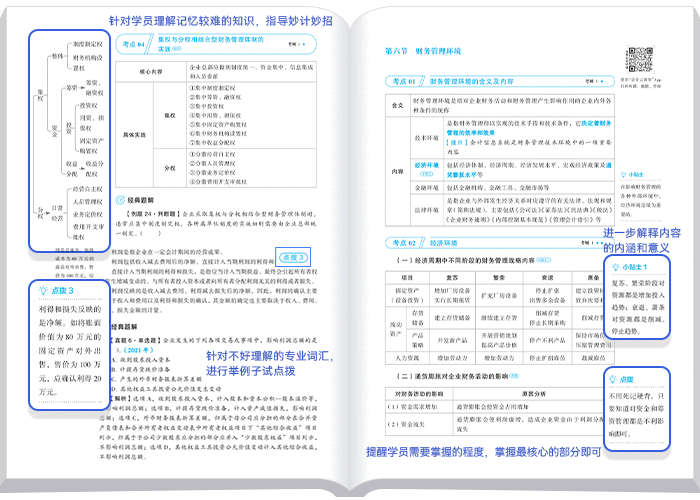
Task: Click the QR code on the right page
Action: [638, 58]
